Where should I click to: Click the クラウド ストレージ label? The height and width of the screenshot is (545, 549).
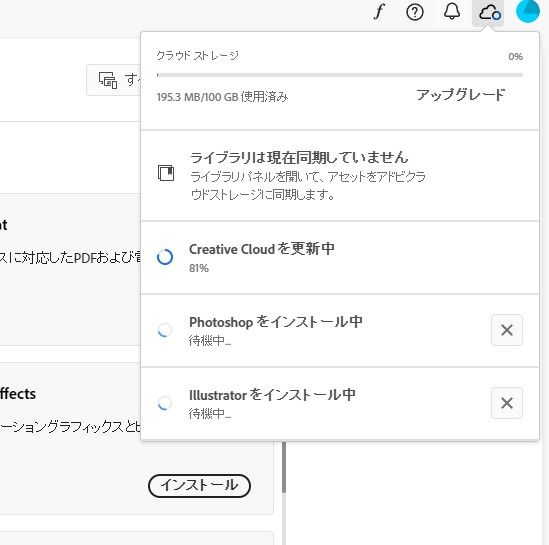(198, 56)
